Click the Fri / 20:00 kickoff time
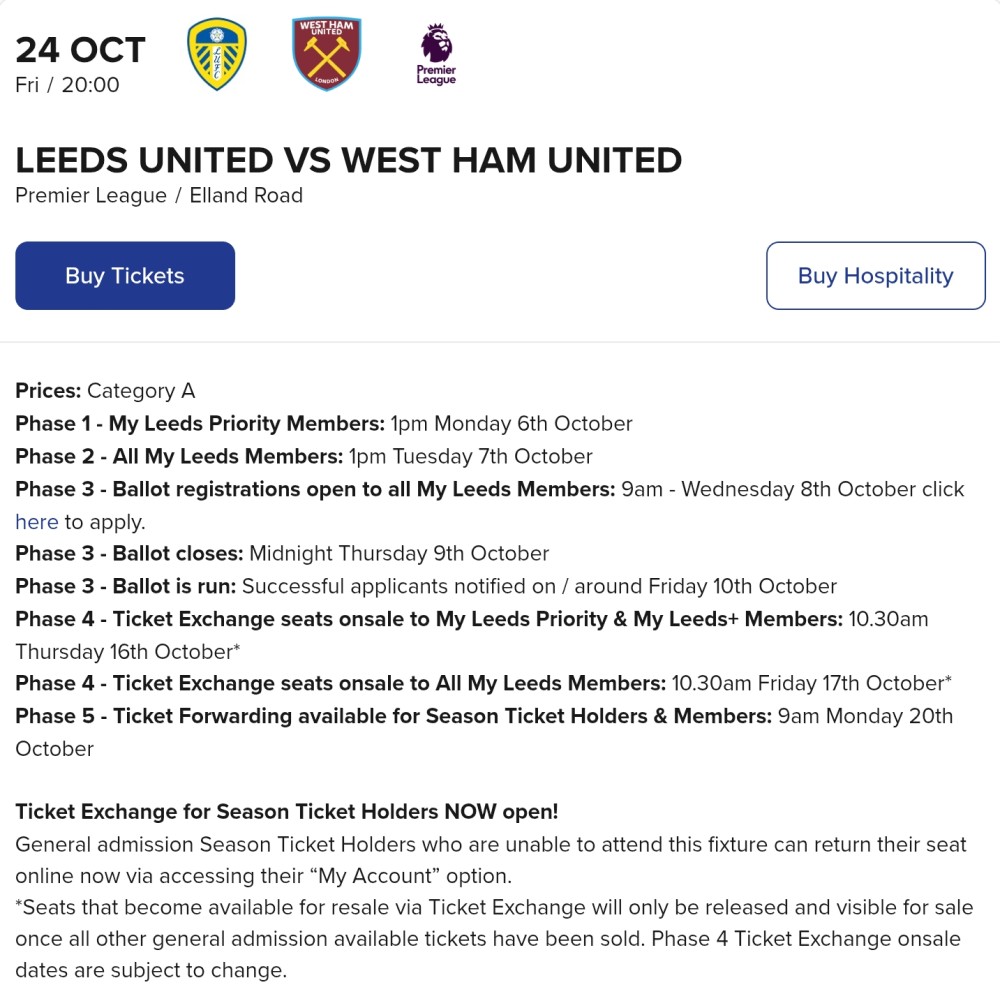 (67, 85)
